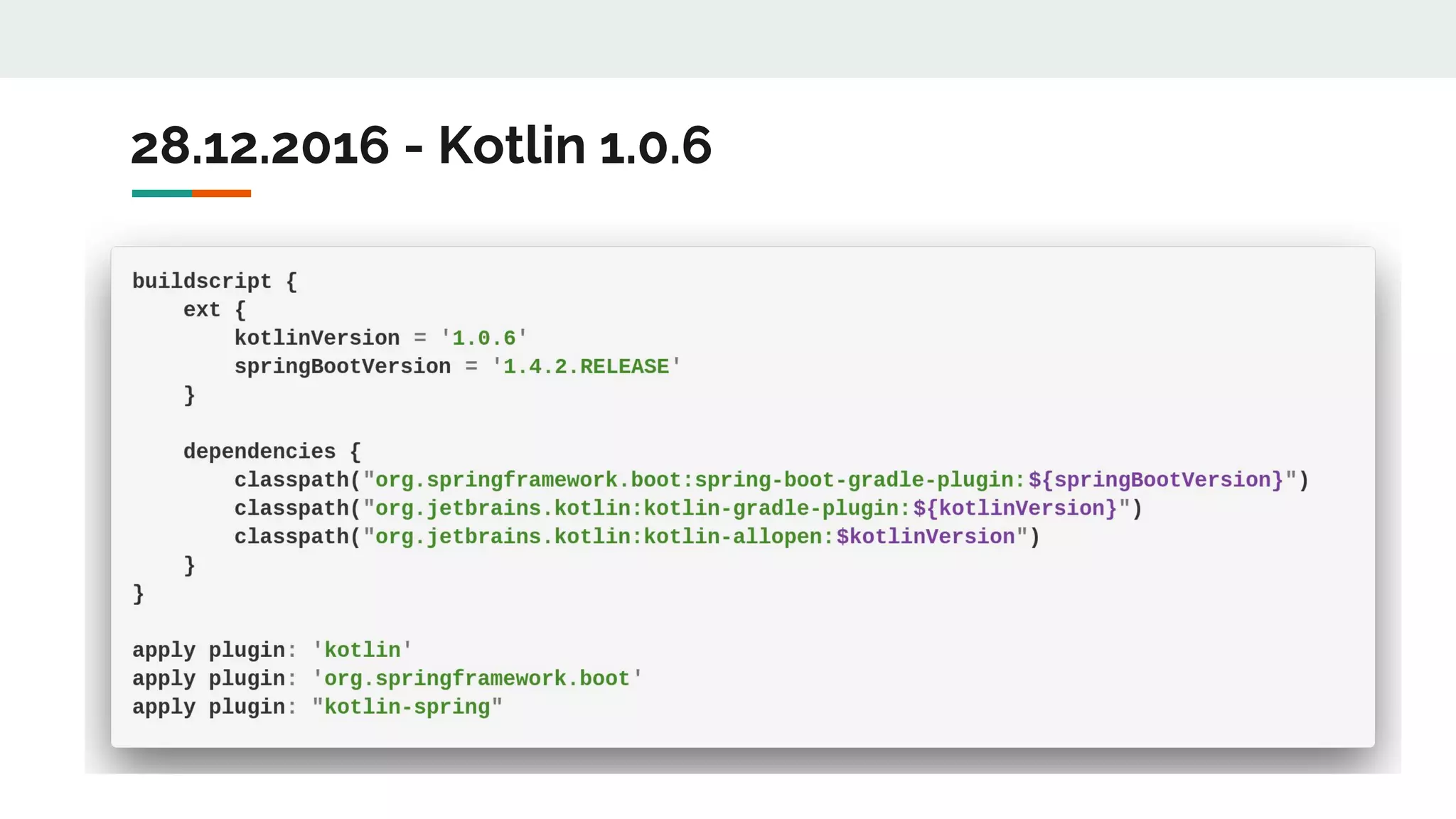Click the spring-boot-gradle-plugin classpath string
The image size is (1456, 819).
[x=830, y=481]
